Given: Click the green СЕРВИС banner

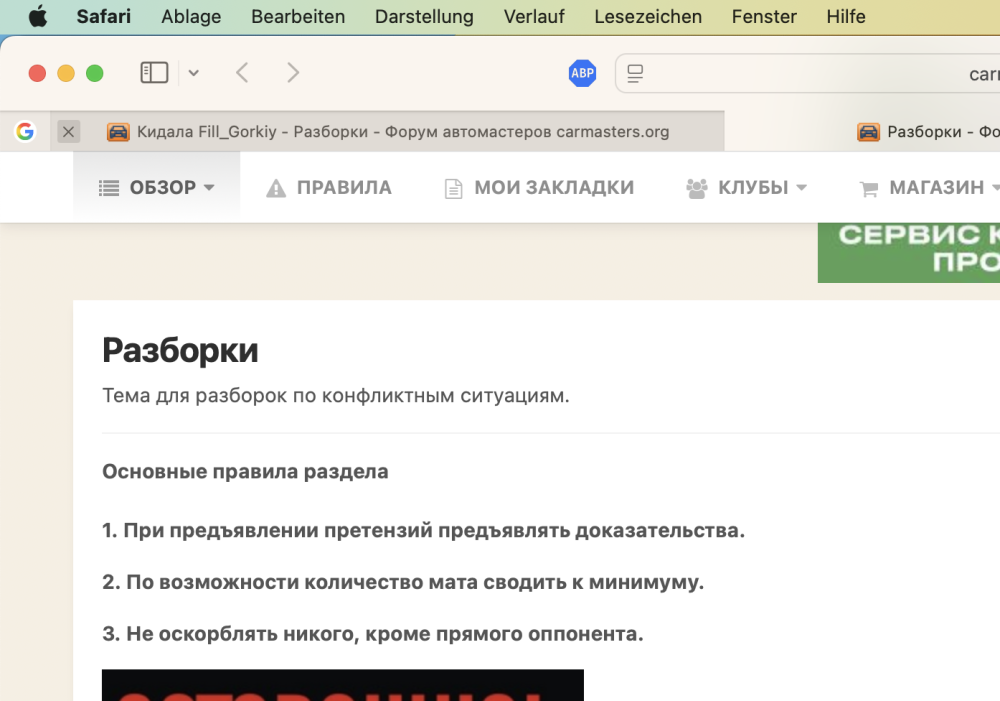Looking at the screenshot, I should [909, 253].
